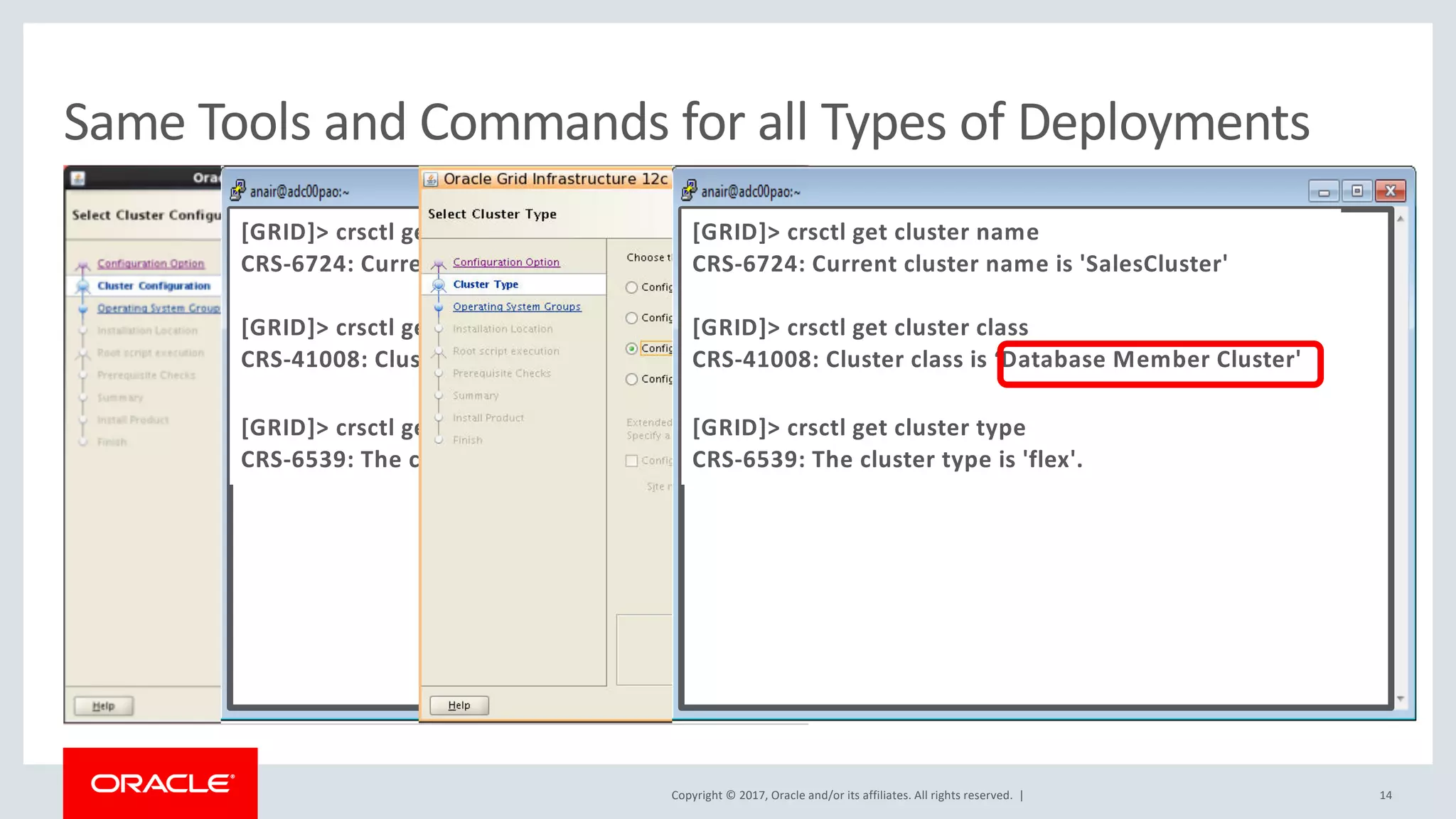Click the Select Cluster Type heading

(492, 214)
